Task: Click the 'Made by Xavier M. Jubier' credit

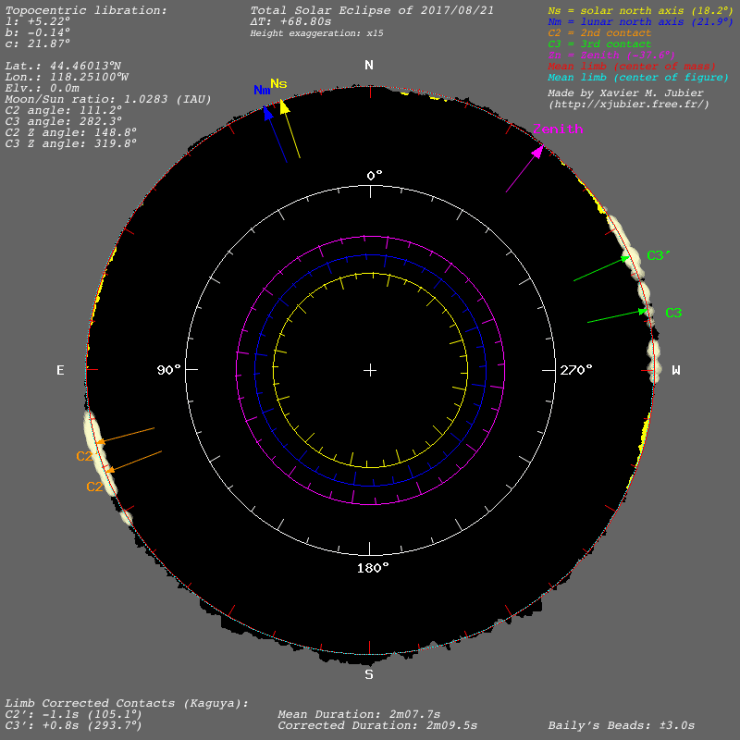Action: tap(627, 92)
